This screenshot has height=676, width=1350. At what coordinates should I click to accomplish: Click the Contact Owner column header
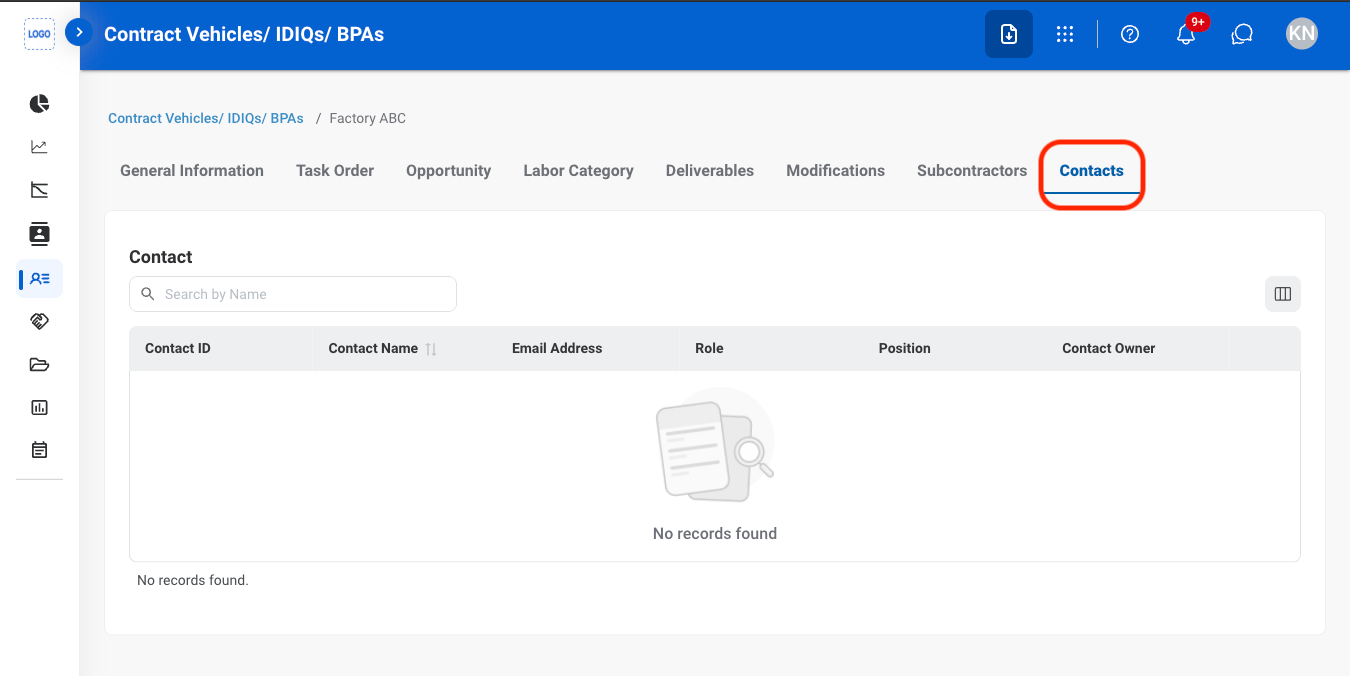(x=1108, y=349)
